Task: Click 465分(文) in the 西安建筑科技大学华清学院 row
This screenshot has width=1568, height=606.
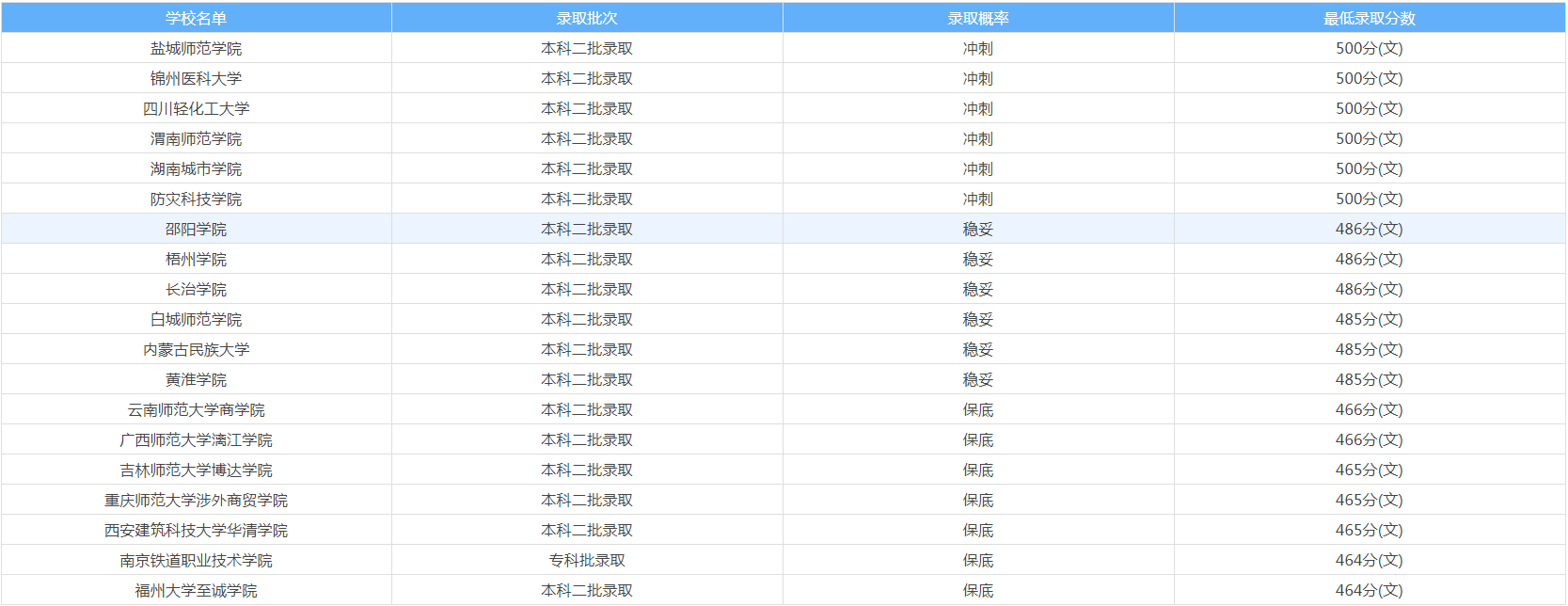Action: (x=1370, y=530)
